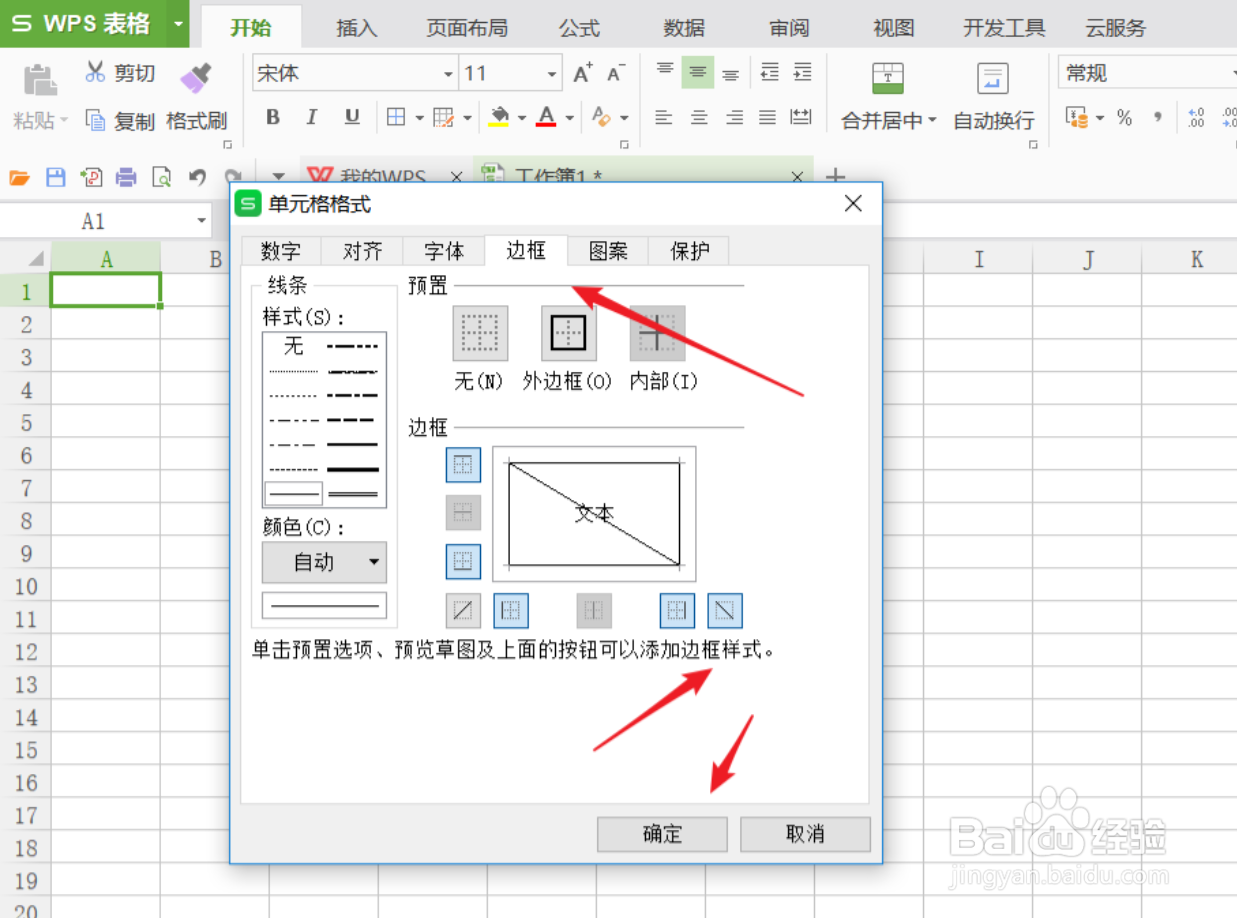The image size is (1237, 918).
Task: Select the 格式刷 format painter
Action: click(196, 98)
